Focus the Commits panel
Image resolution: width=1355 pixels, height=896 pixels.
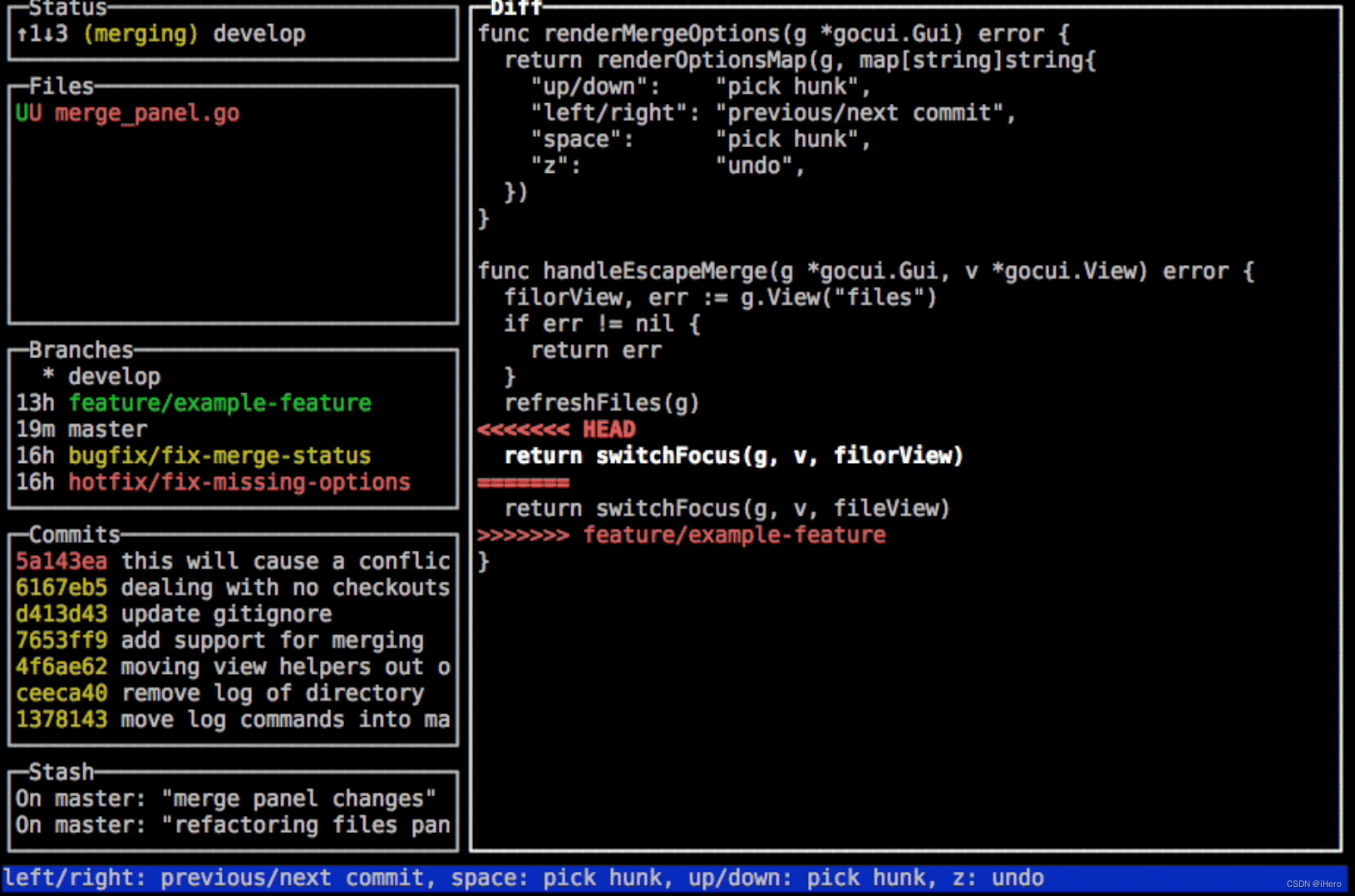click(73, 534)
